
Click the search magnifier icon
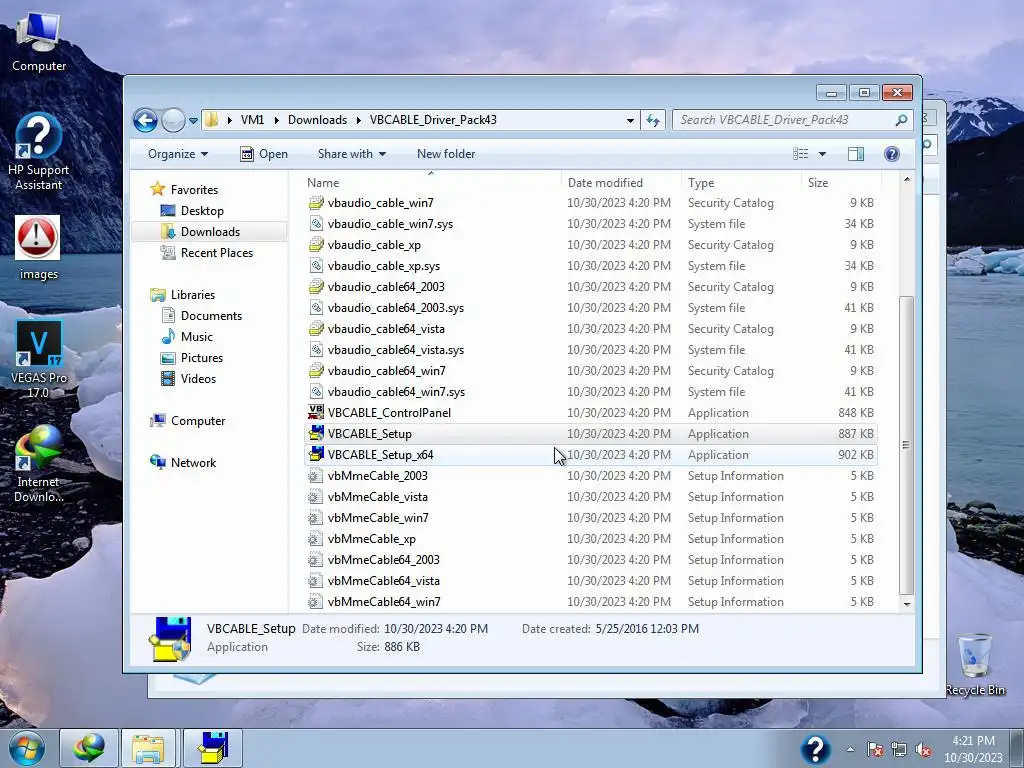coord(901,120)
